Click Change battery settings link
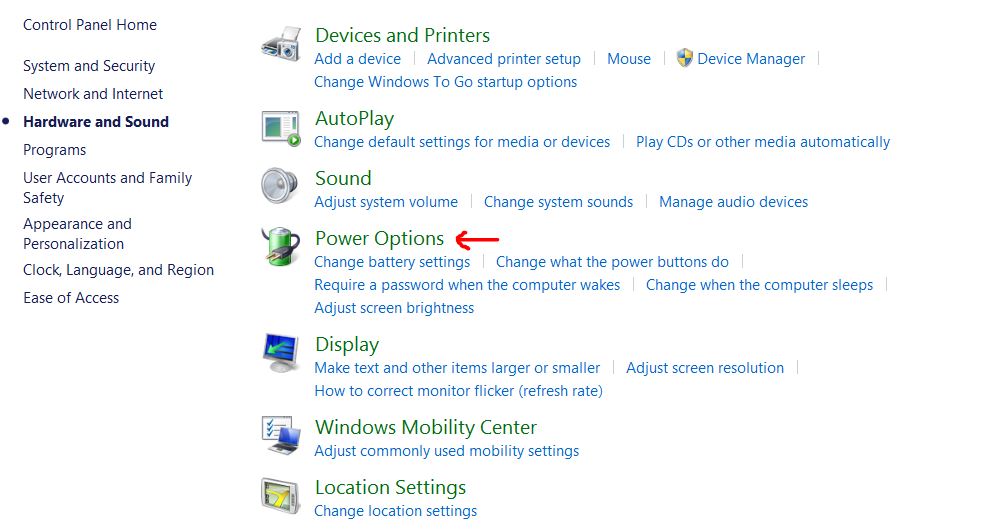This screenshot has width=1001, height=530. 392,262
